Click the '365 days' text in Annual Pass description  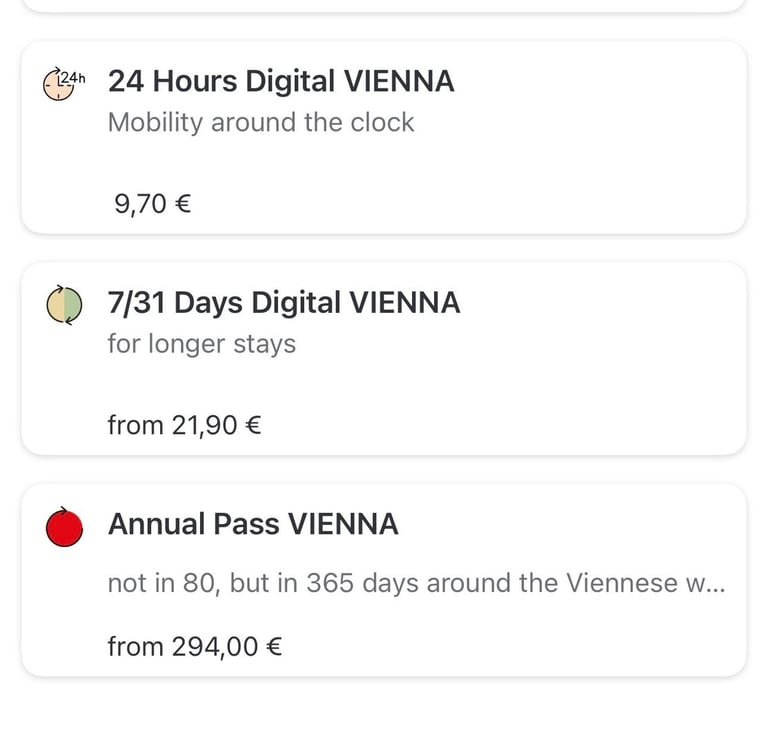[x=361, y=584]
